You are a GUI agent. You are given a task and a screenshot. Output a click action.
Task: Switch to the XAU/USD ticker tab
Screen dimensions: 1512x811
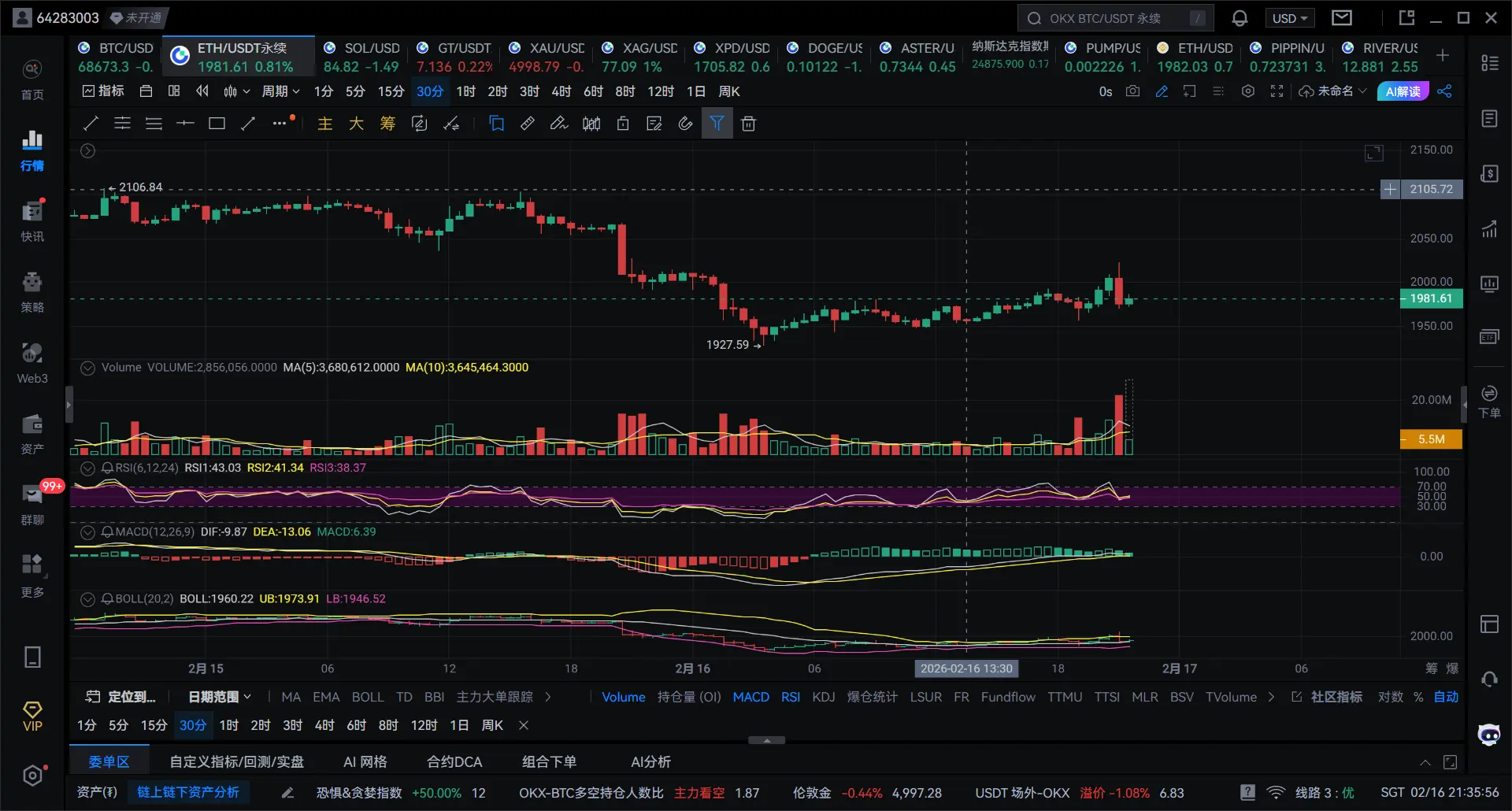(x=547, y=57)
